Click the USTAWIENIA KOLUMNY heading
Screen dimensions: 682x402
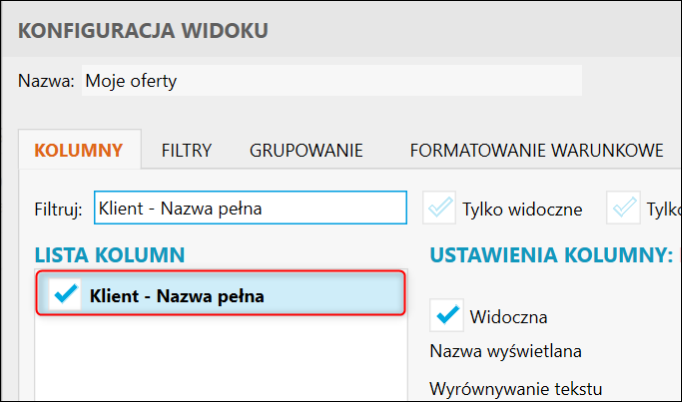click(x=550, y=255)
